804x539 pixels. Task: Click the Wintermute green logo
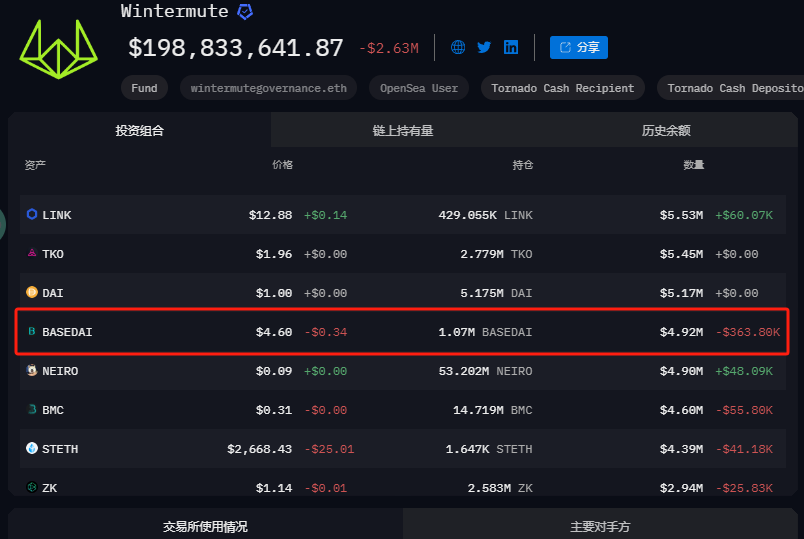tap(58, 49)
